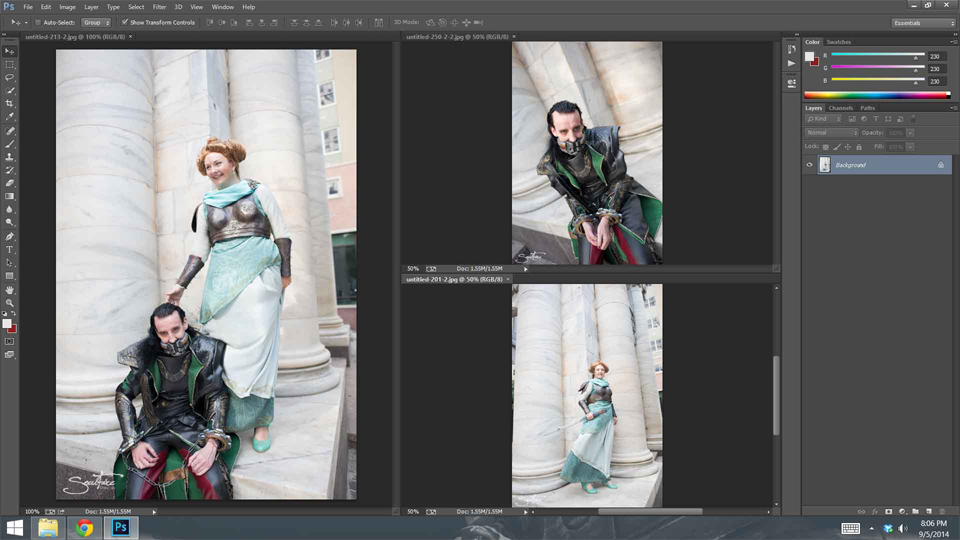Select the Rectangular Marquee tool

click(9, 64)
